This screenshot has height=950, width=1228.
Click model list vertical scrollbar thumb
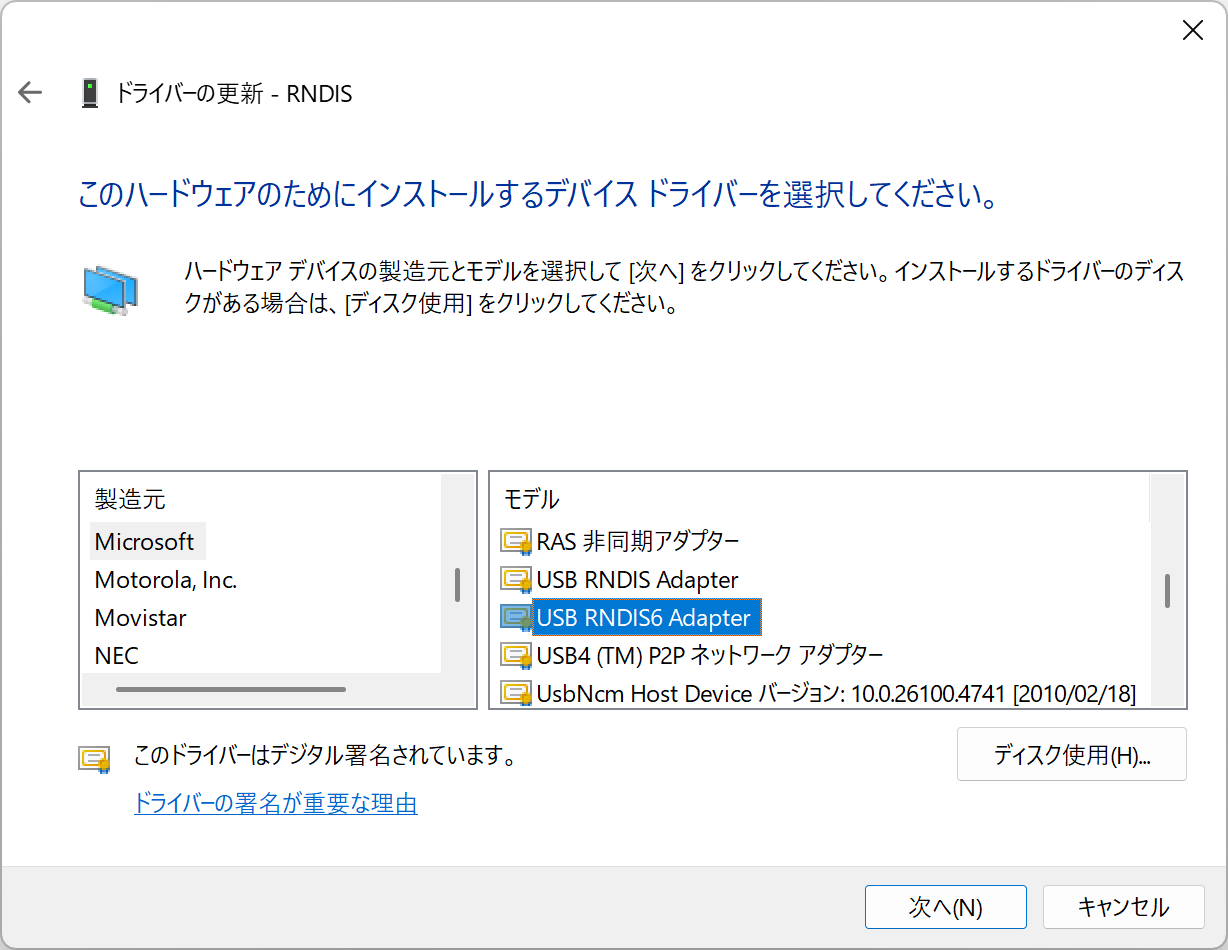(1167, 591)
